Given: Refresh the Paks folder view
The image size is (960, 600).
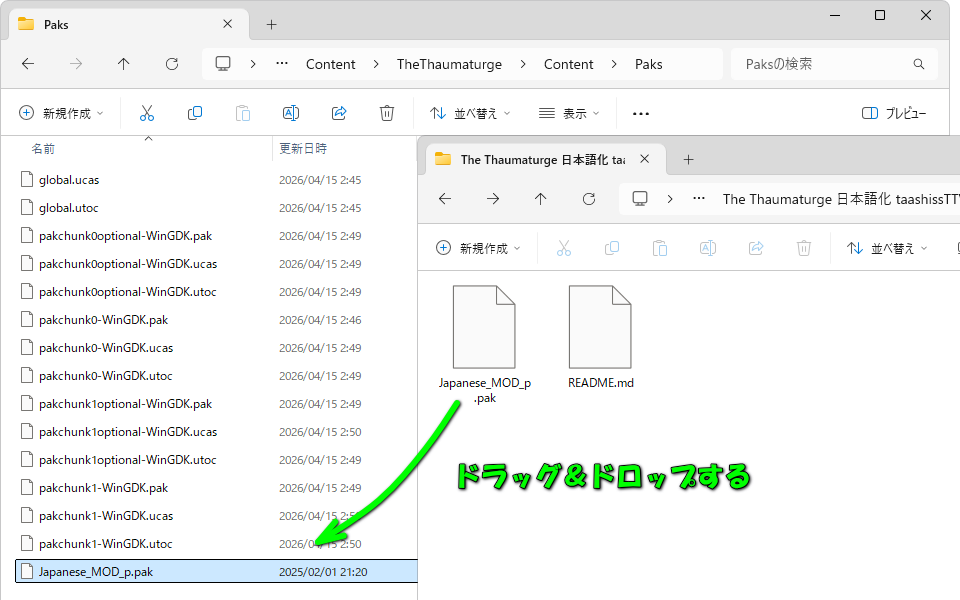Looking at the screenshot, I should click(x=171, y=63).
